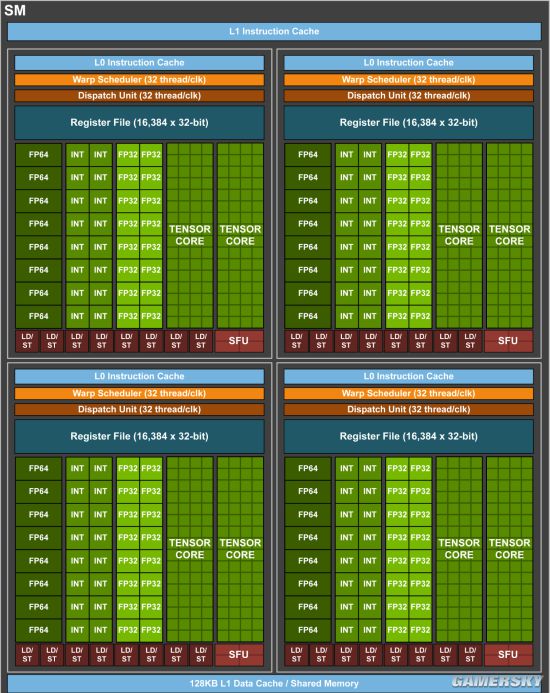Select topmost FP64 unit in upper-right block
Image resolution: width=550 pixels, height=693 pixels.
308,155
